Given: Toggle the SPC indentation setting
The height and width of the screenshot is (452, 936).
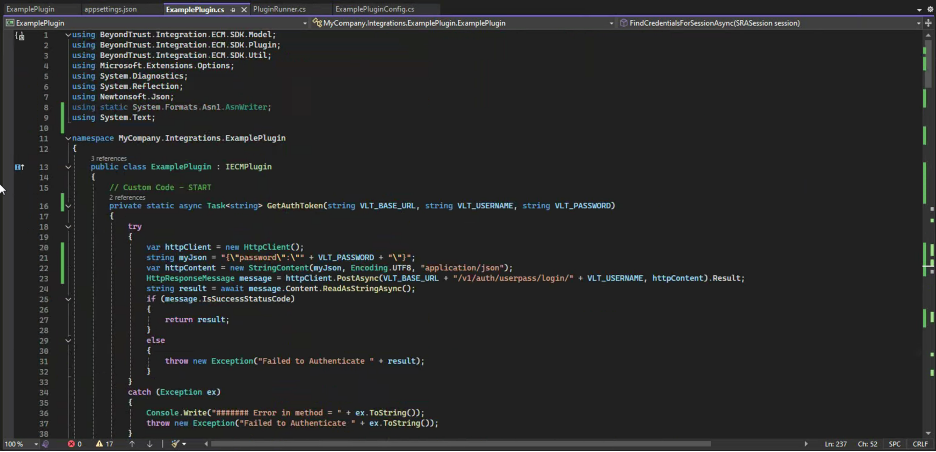Looking at the screenshot, I should [895, 444].
